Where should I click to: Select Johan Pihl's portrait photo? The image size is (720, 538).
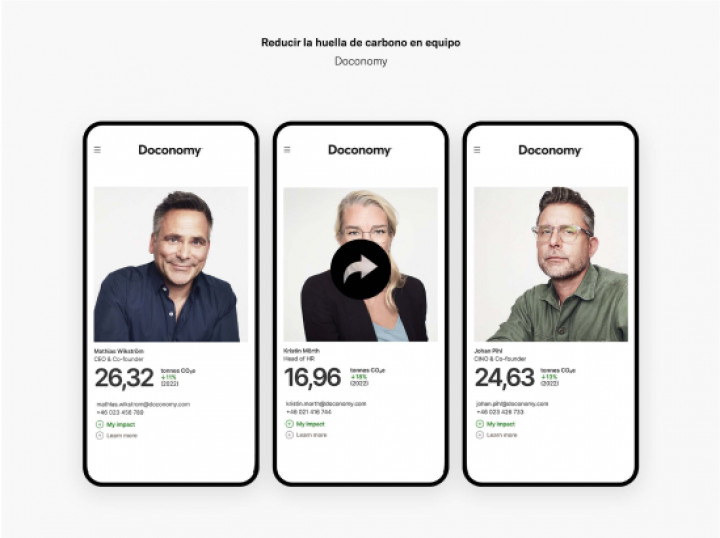click(x=551, y=264)
